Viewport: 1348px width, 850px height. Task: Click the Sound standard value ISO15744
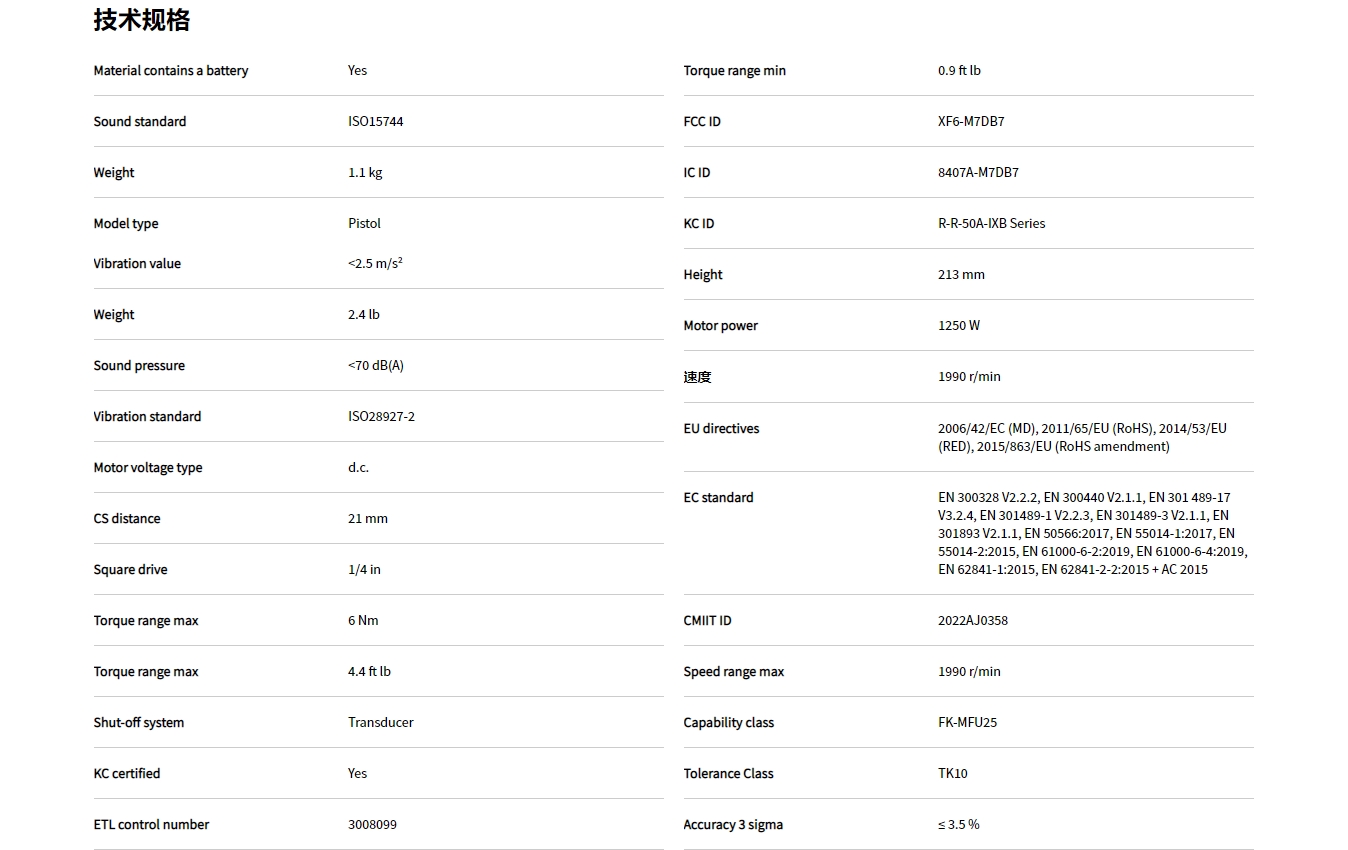coord(375,122)
